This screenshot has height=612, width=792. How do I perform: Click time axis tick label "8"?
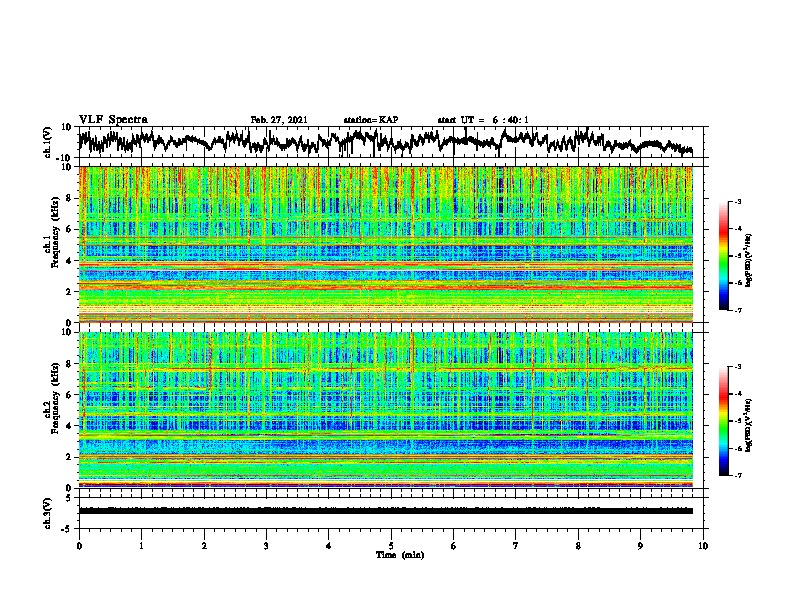point(578,546)
